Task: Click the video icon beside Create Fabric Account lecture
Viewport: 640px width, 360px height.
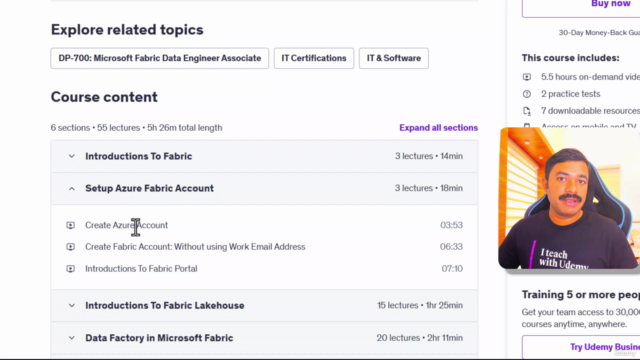Action: [71, 247]
